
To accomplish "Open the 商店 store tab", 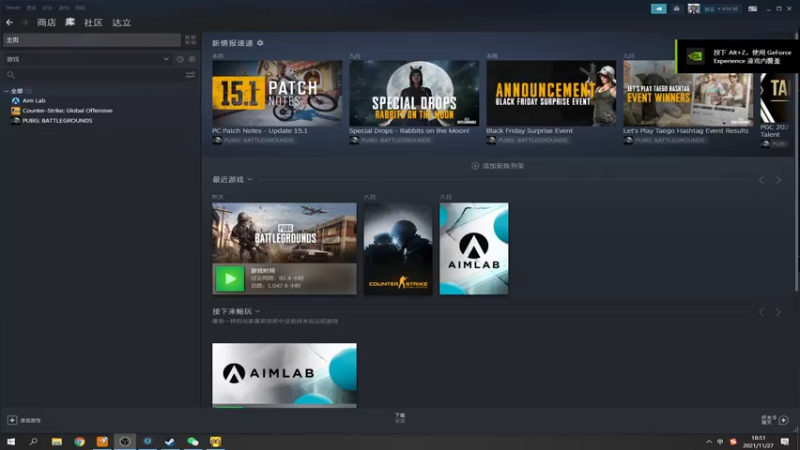I will (46, 22).
